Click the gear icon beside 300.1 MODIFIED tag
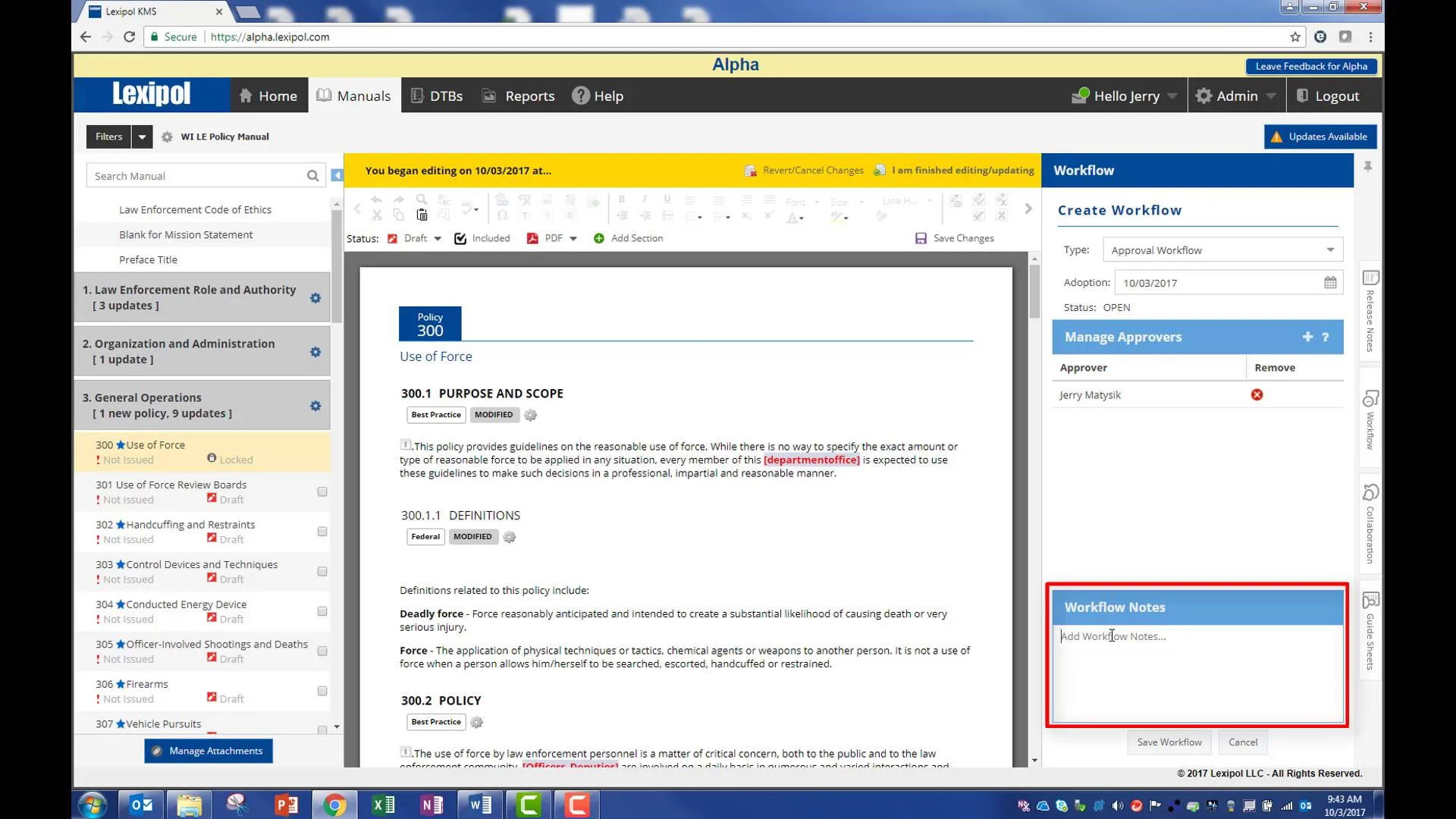Viewport: 1456px width, 819px height. 531,416
